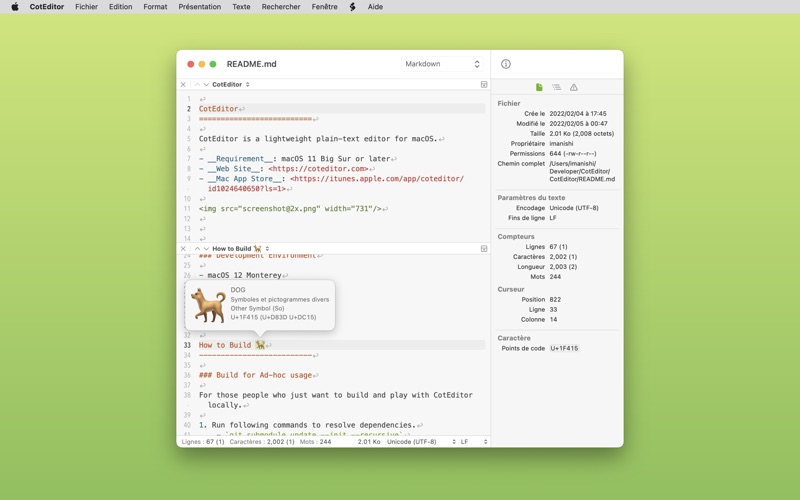Open the Présentation menu
Screen dimensions: 800x500
(x=199, y=7)
